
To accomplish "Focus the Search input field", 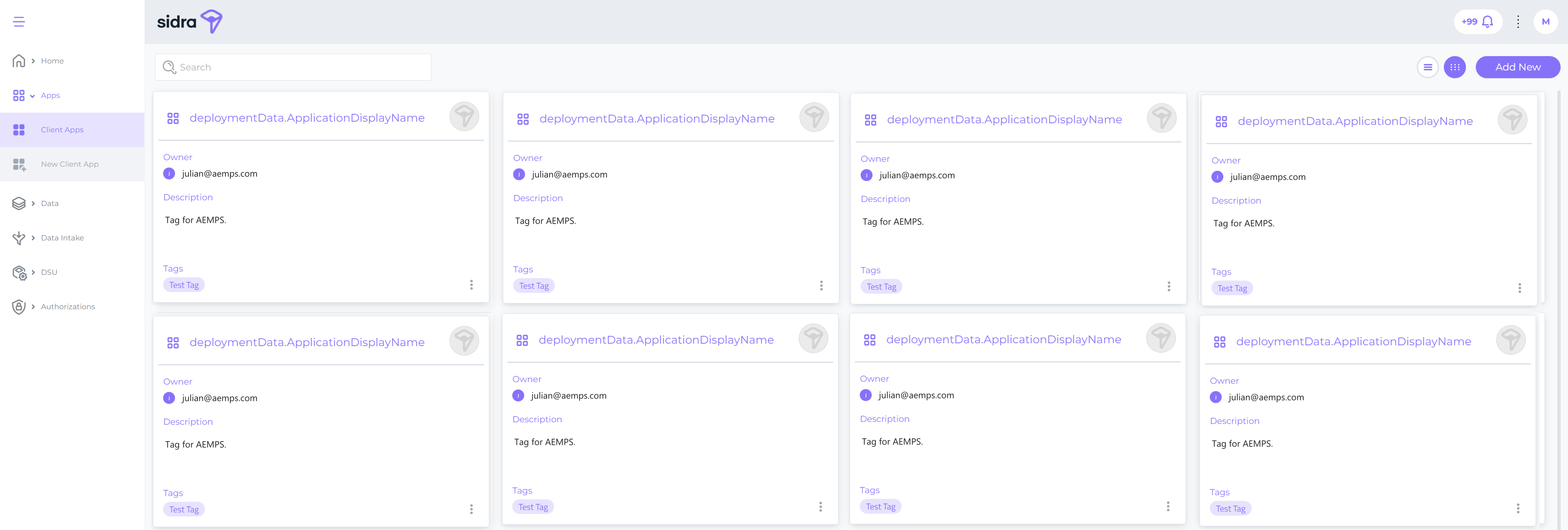I will (293, 67).
